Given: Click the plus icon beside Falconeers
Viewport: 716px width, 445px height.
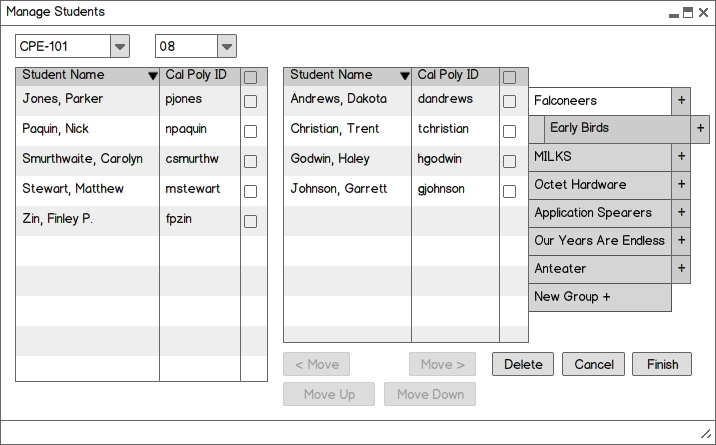Looking at the screenshot, I should point(681,101).
